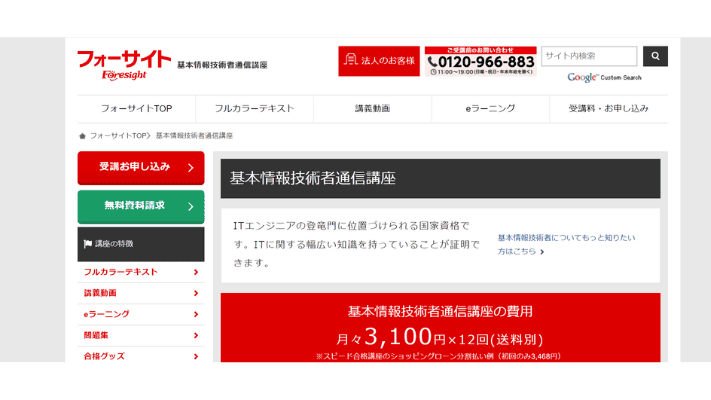This screenshot has width=711, height=400.
Task: Click the Google Custom Search logo
Action: (x=604, y=78)
